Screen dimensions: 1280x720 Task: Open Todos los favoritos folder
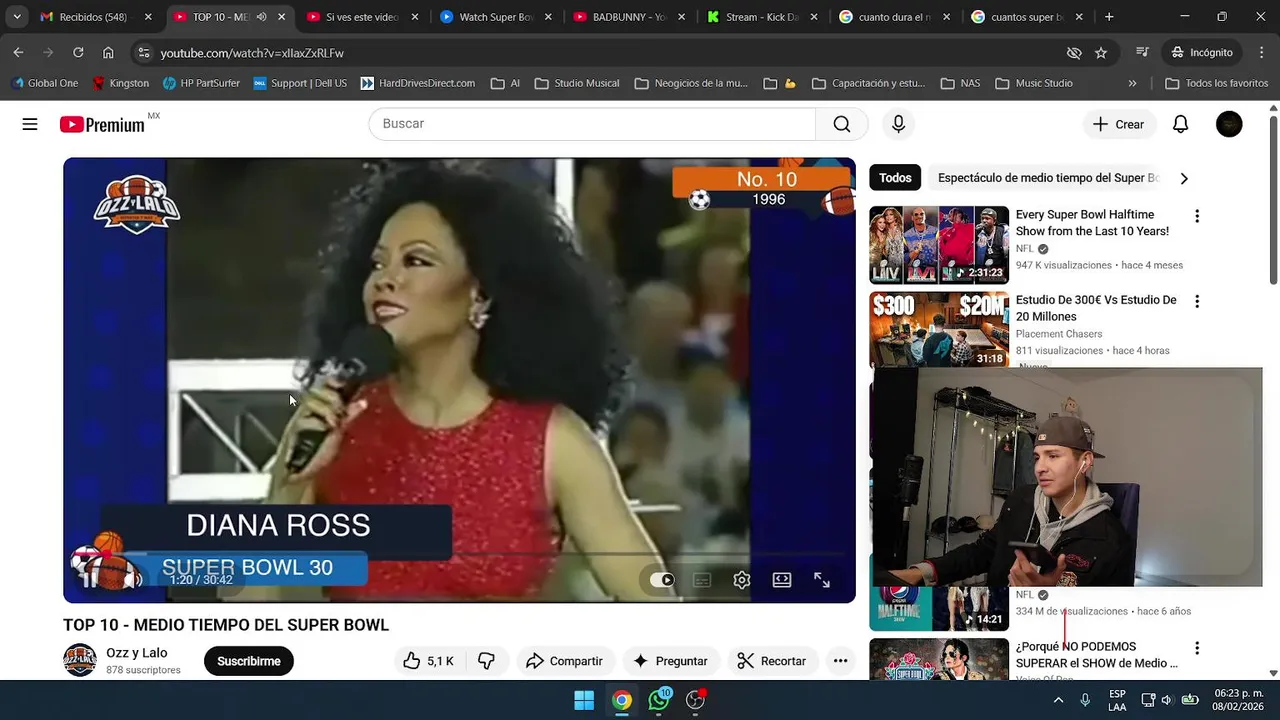point(1217,83)
